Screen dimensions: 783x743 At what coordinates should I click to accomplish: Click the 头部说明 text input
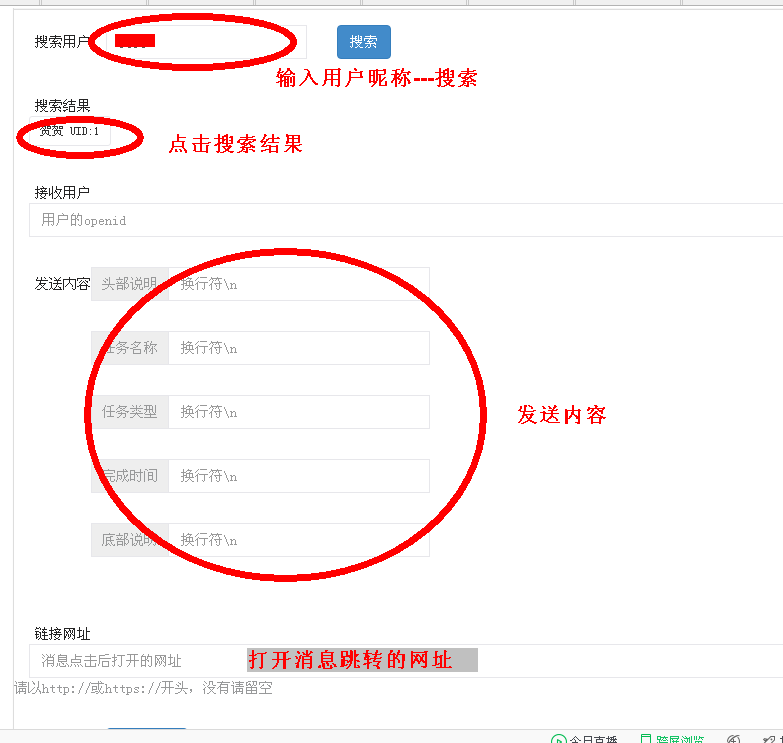(x=298, y=284)
